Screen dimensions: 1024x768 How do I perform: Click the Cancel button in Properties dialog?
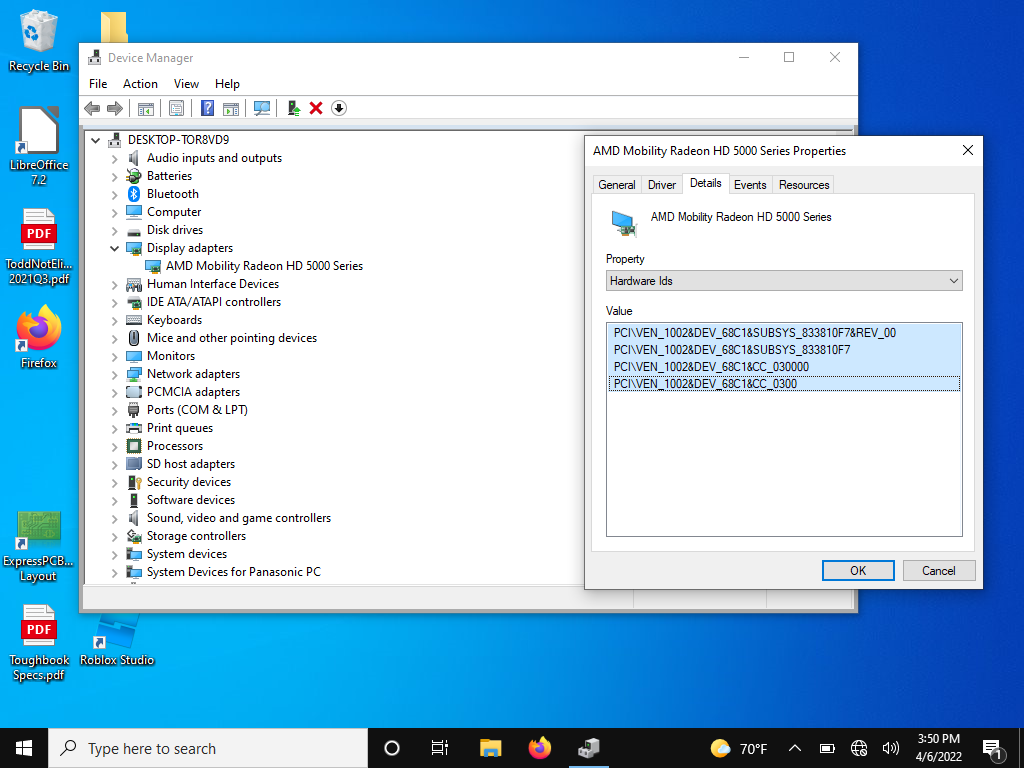click(x=938, y=571)
